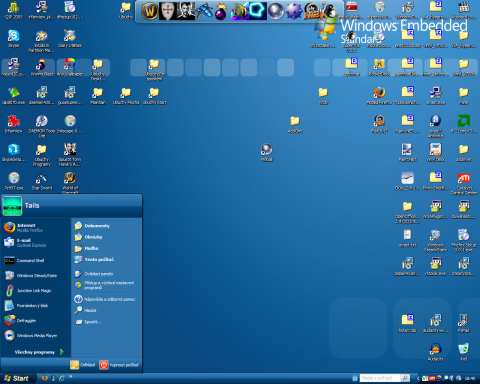480x384 pixels.
Task: Click the Odhlásit log off button
Action: [83, 365]
